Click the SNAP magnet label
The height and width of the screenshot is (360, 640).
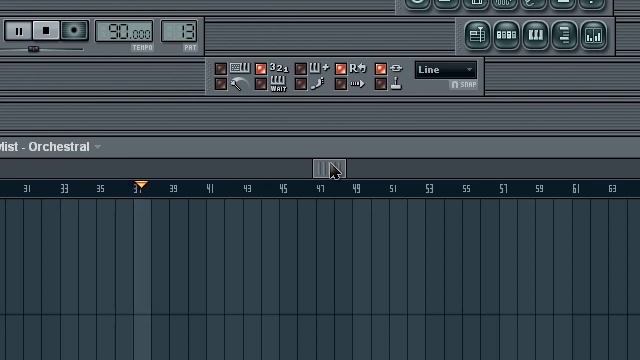pos(464,84)
